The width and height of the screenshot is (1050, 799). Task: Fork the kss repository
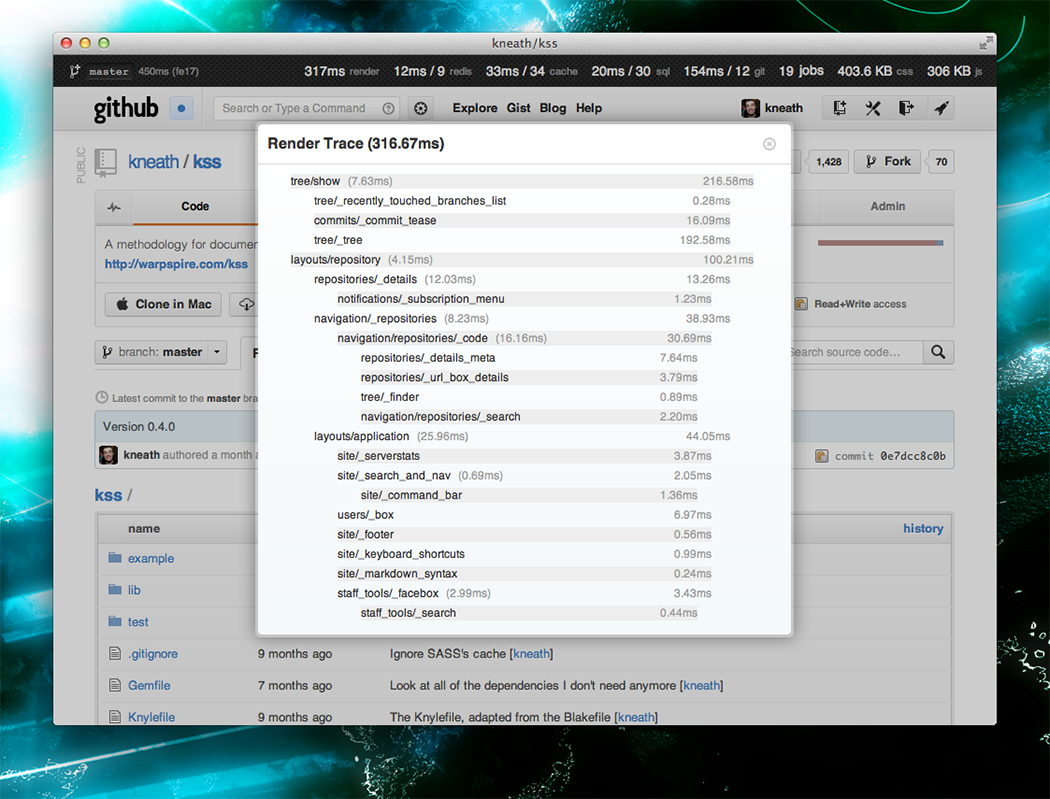pos(888,162)
